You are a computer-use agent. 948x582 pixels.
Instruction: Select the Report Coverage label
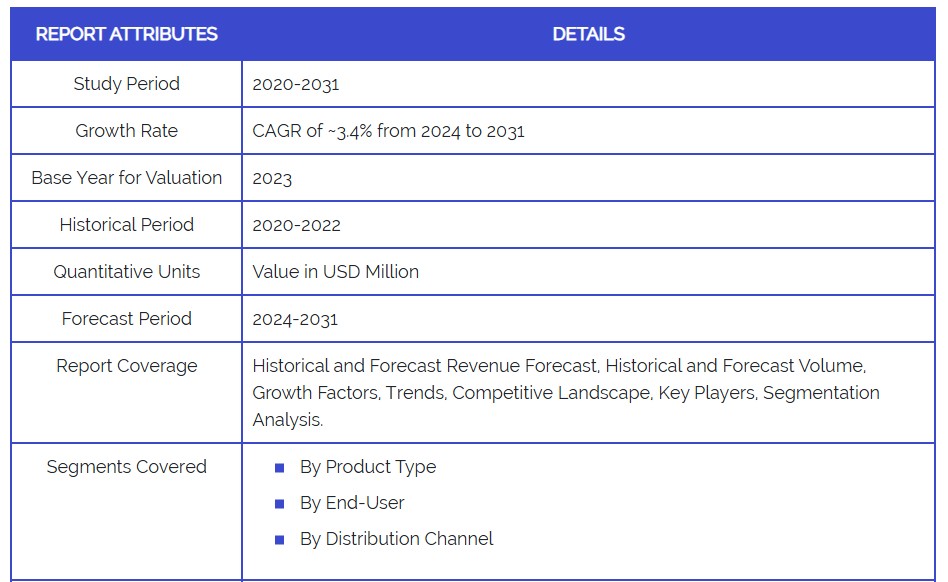point(126,366)
